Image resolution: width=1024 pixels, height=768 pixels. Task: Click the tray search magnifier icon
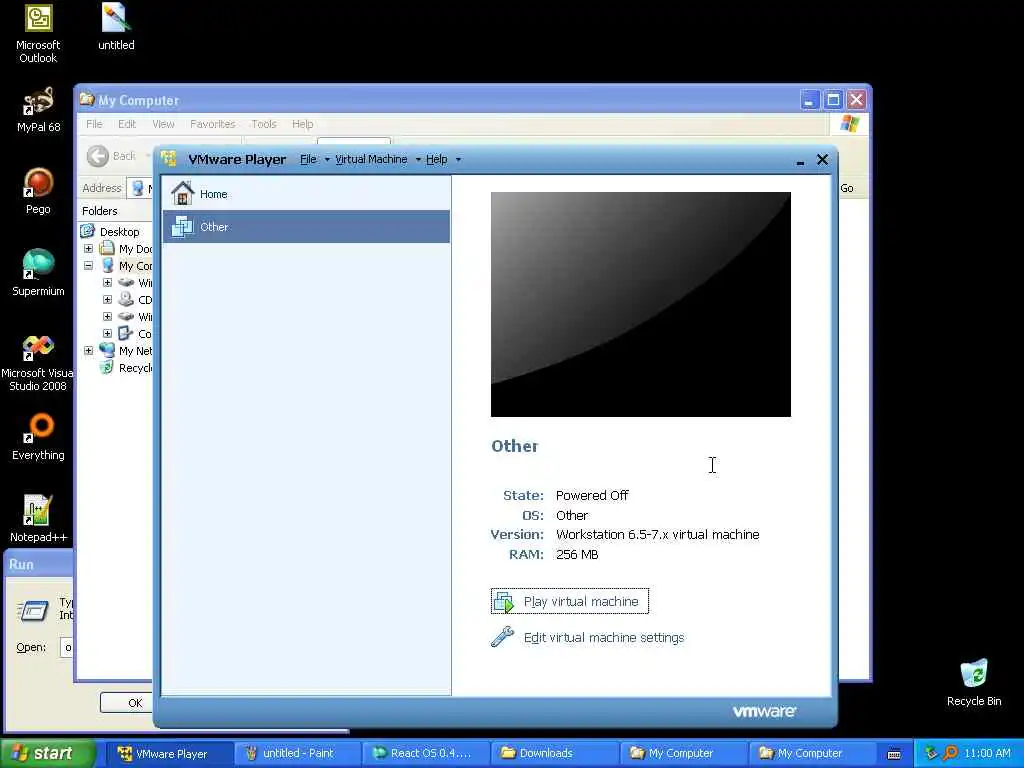[951, 753]
